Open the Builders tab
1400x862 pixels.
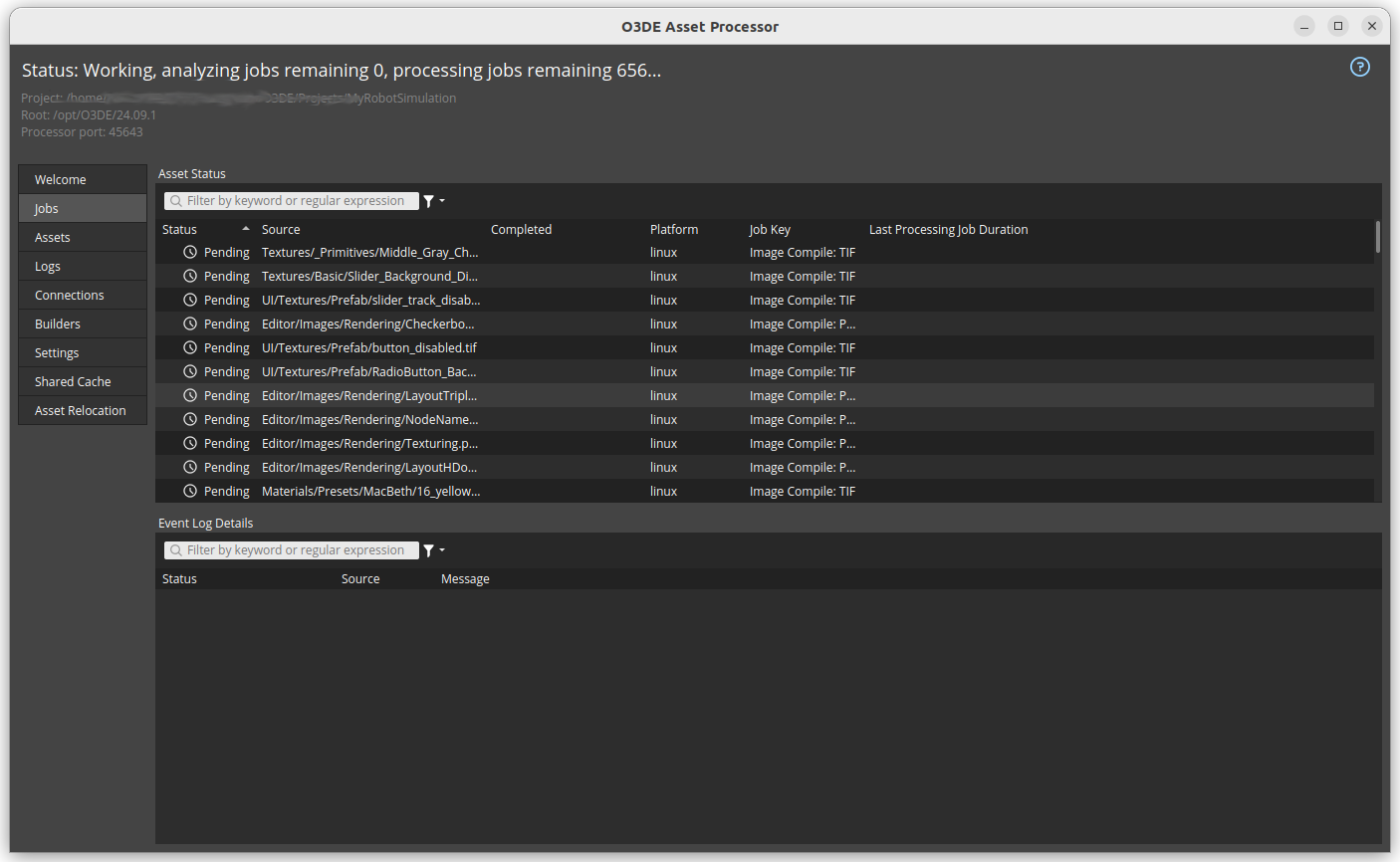click(x=83, y=324)
